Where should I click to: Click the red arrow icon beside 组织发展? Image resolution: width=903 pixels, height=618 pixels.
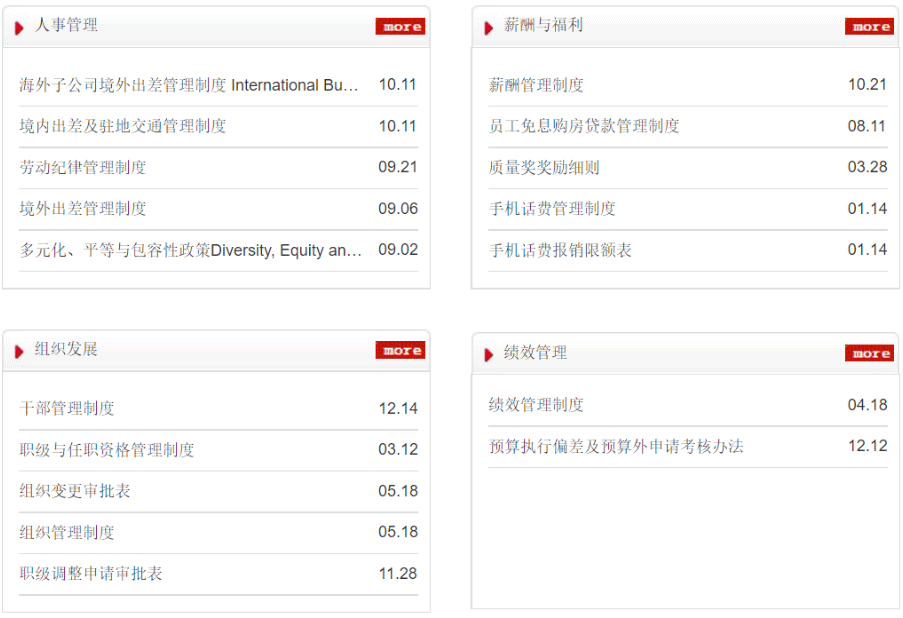click(x=19, y=351)
